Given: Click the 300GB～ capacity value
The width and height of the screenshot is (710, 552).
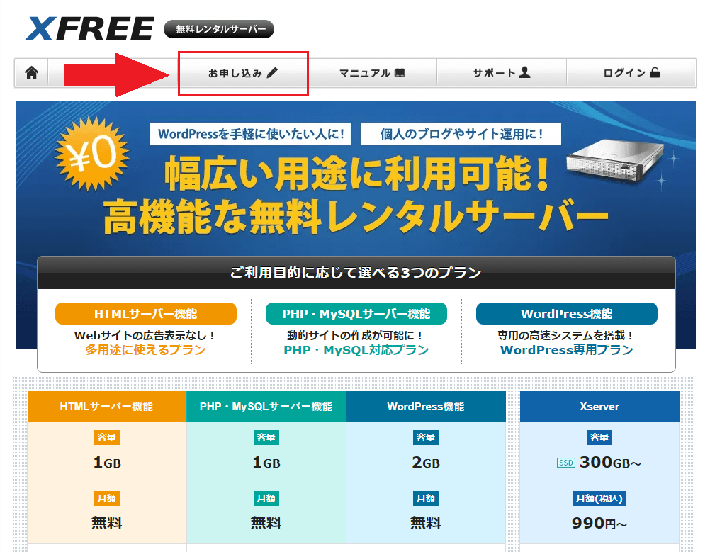Looking at the screenshot, I should point(610,462).
